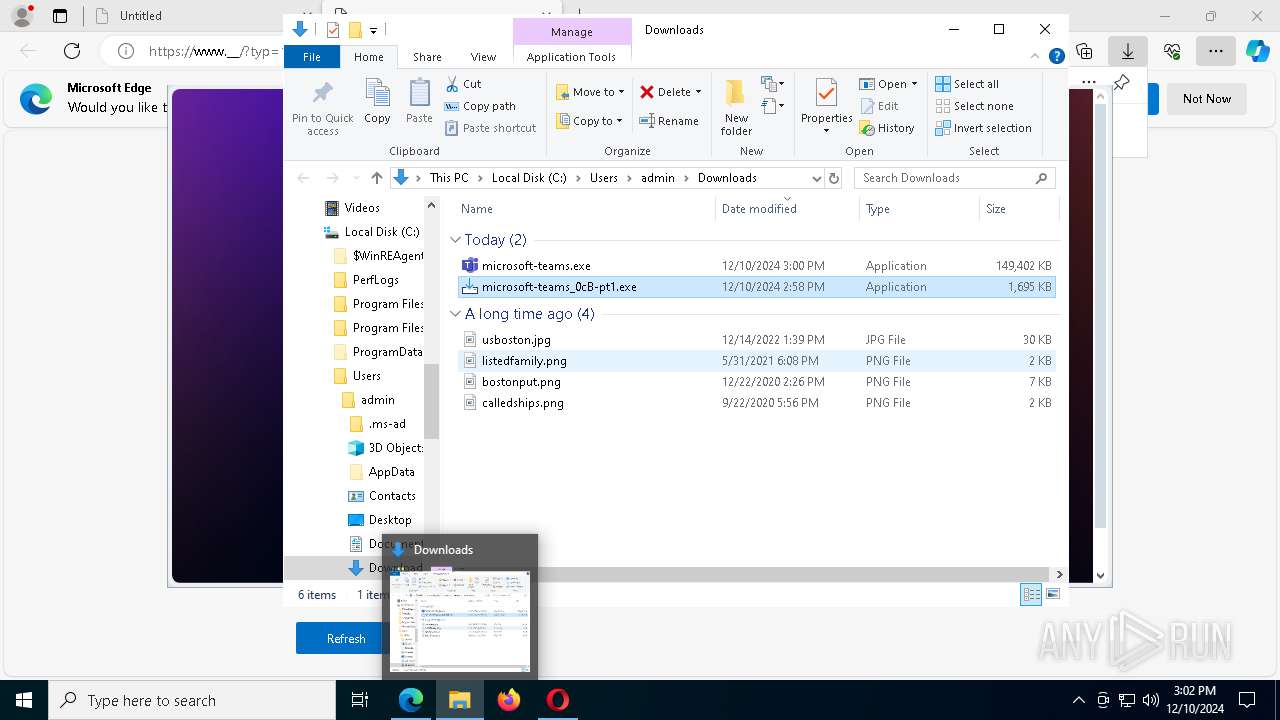Open address bar history dropdown
Screen dimensions: 1280x720
(x=817, y=178)
